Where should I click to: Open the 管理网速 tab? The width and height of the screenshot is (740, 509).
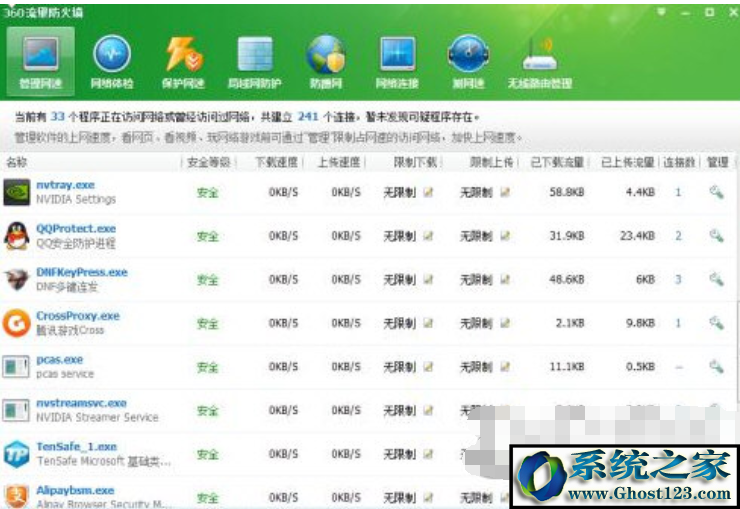click(41, 62)
